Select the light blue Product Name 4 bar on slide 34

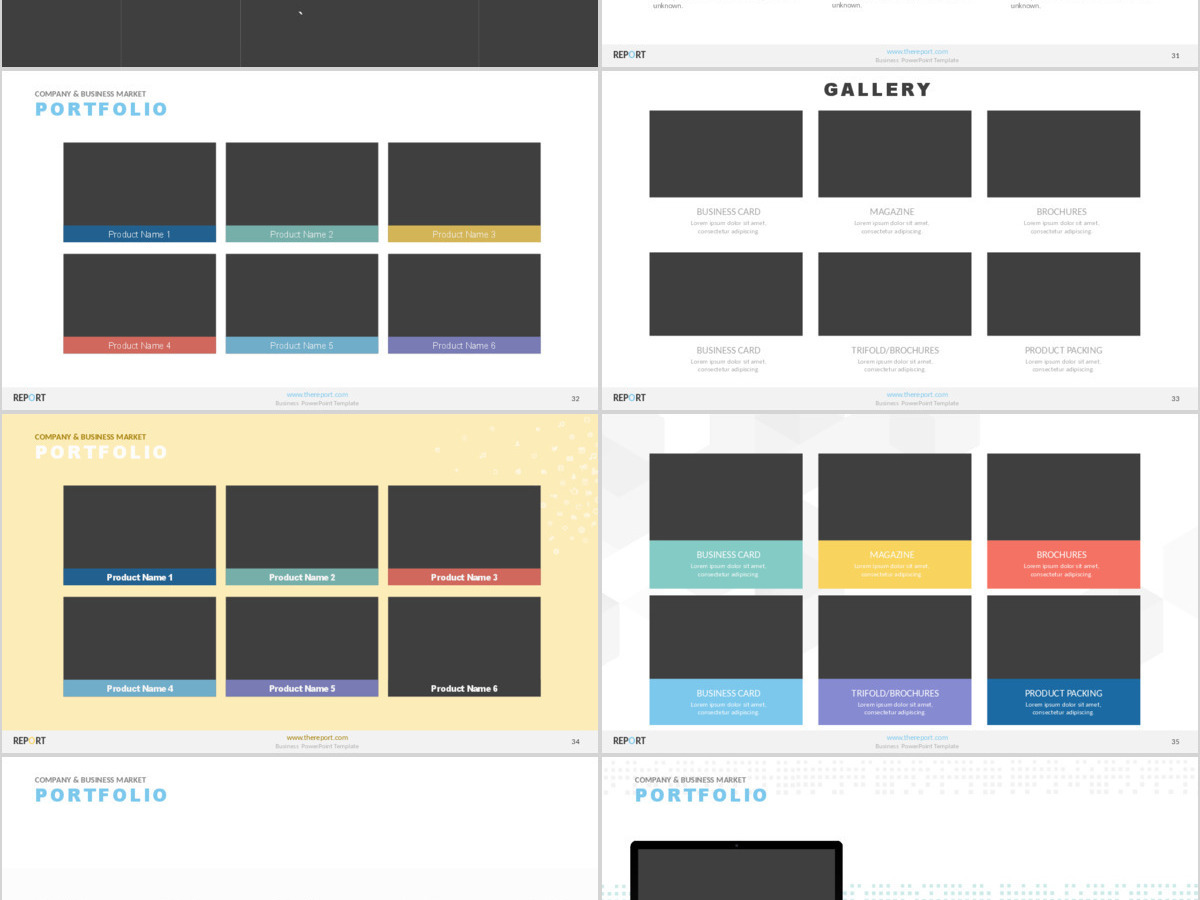point(139,688)
